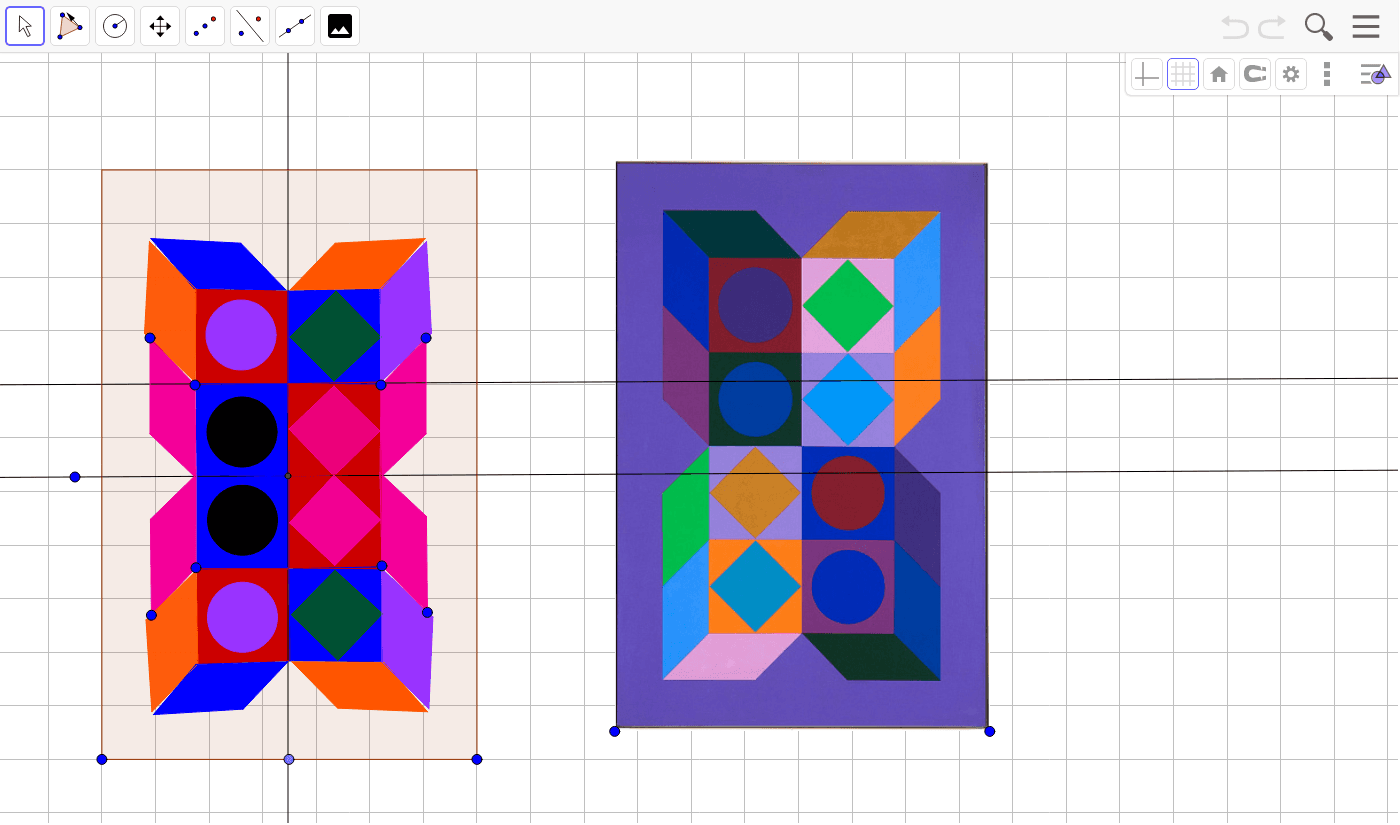Open graphics settings gear

(1291, 74)
